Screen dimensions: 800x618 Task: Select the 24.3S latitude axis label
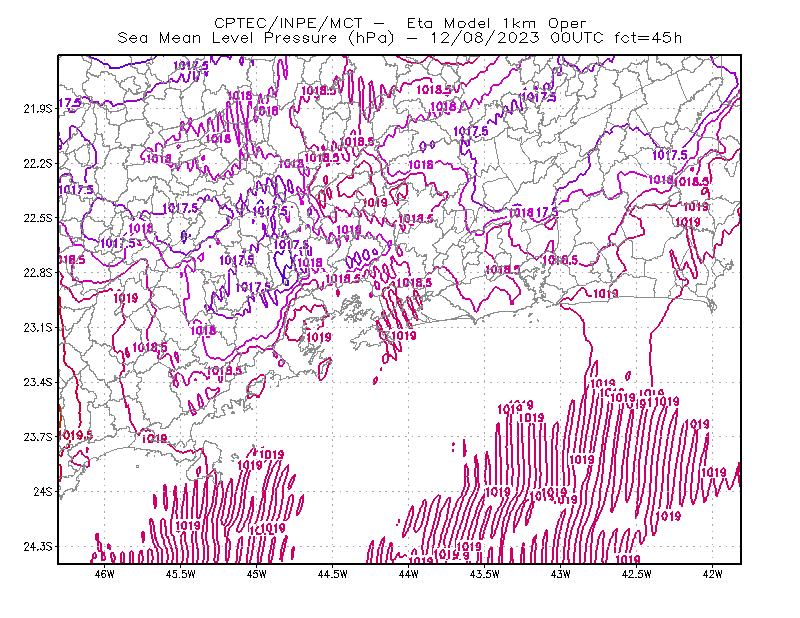(x=38, y=547)
